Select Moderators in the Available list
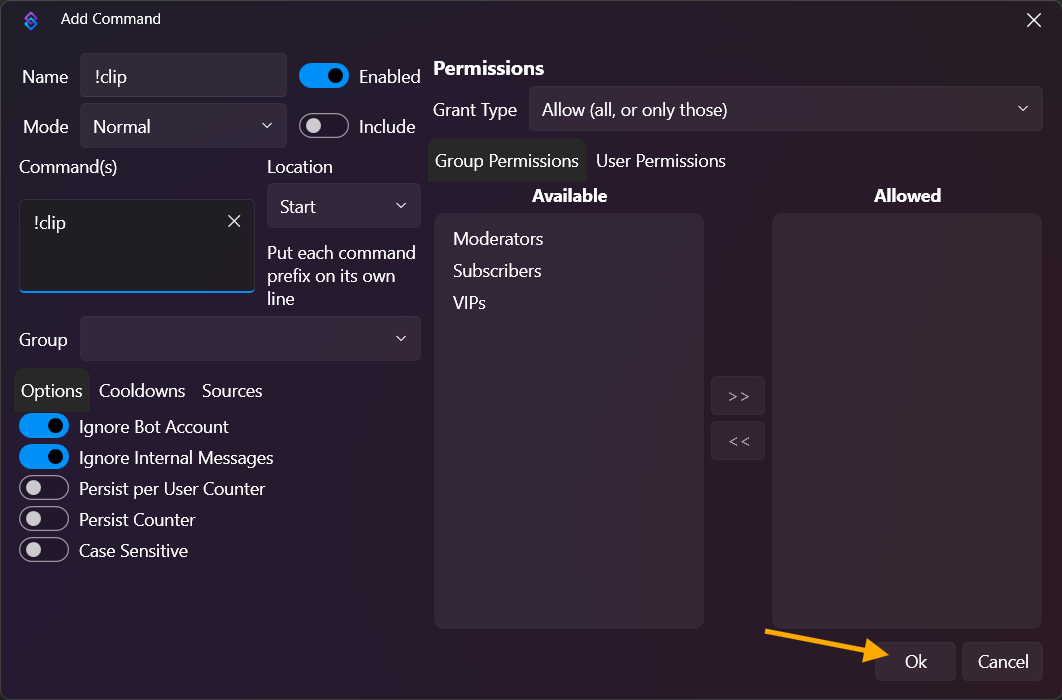 pyautogui.click(x=498, y=239)
